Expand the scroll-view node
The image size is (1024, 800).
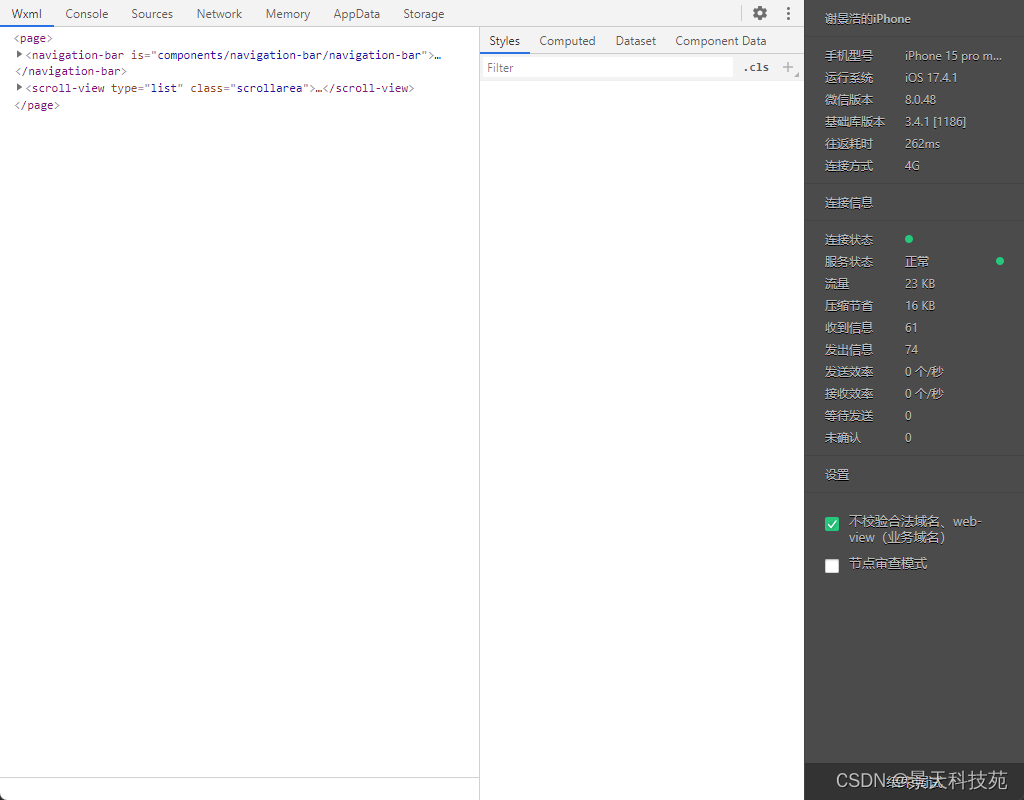(x=19, y=88)
